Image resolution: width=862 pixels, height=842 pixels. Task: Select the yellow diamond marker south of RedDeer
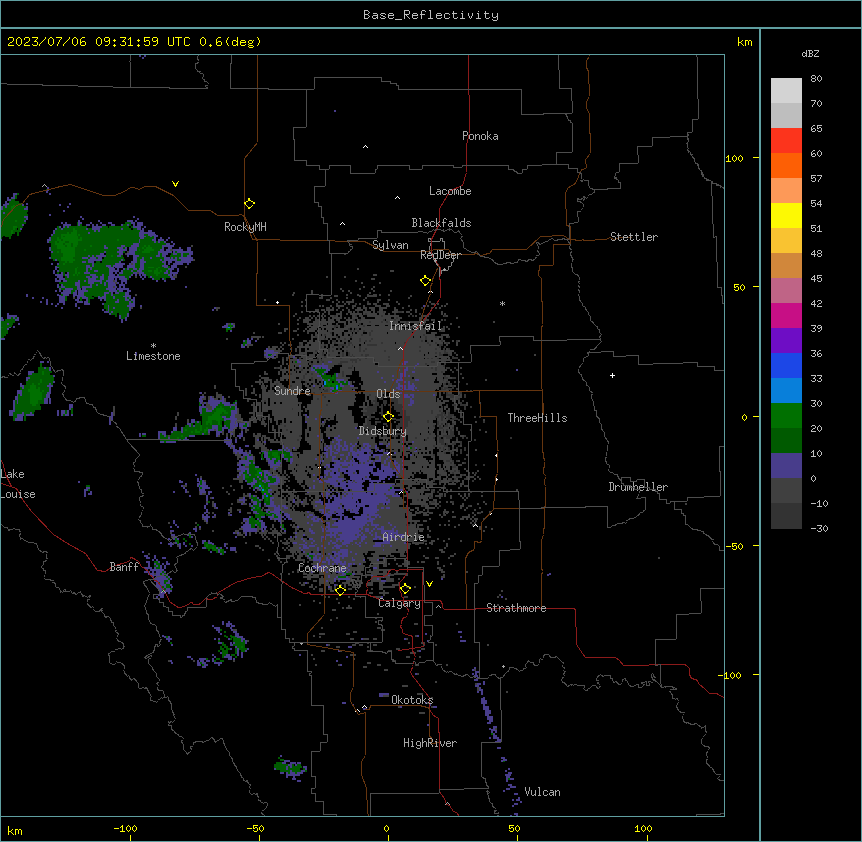click(426, 281)
